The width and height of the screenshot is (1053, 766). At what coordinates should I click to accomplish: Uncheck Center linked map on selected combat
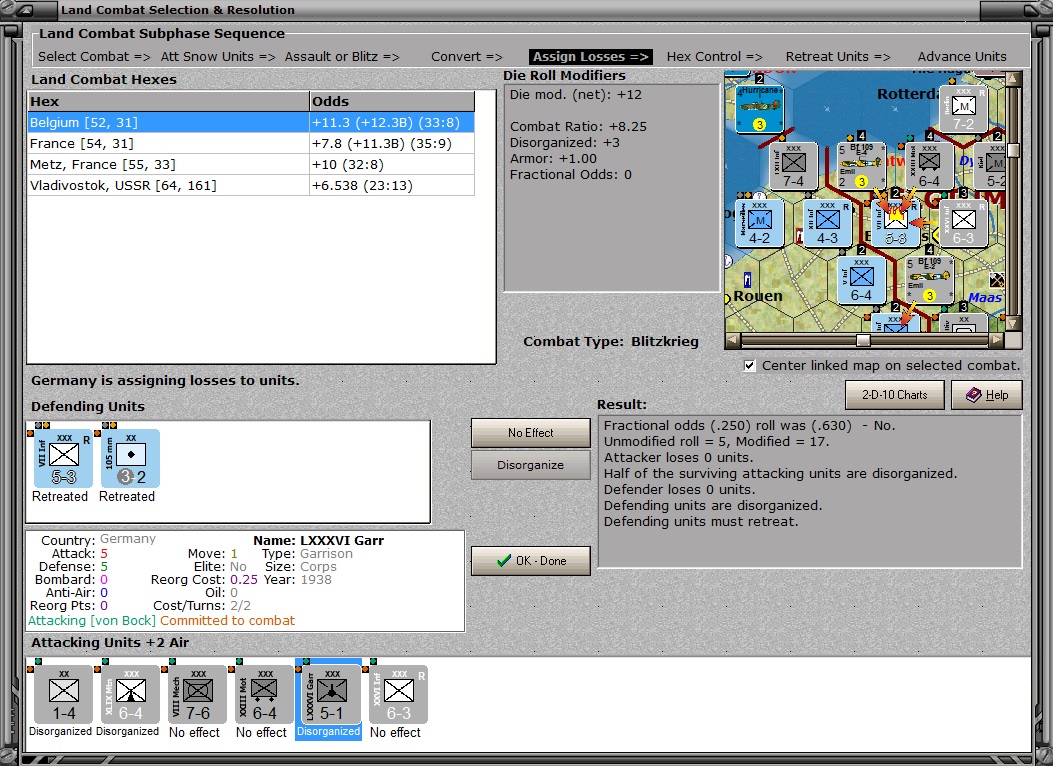749,366
